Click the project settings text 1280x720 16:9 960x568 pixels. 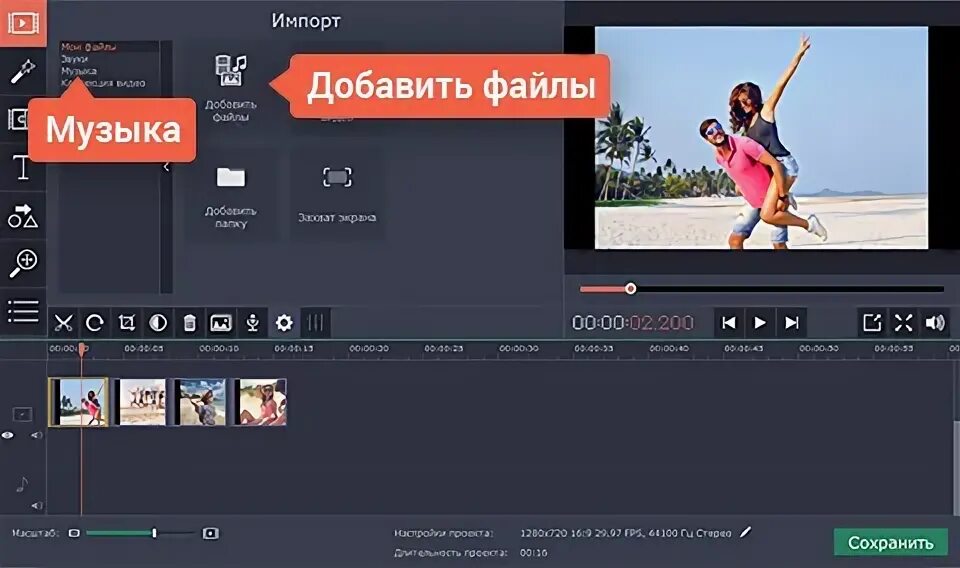coord(626,533)
